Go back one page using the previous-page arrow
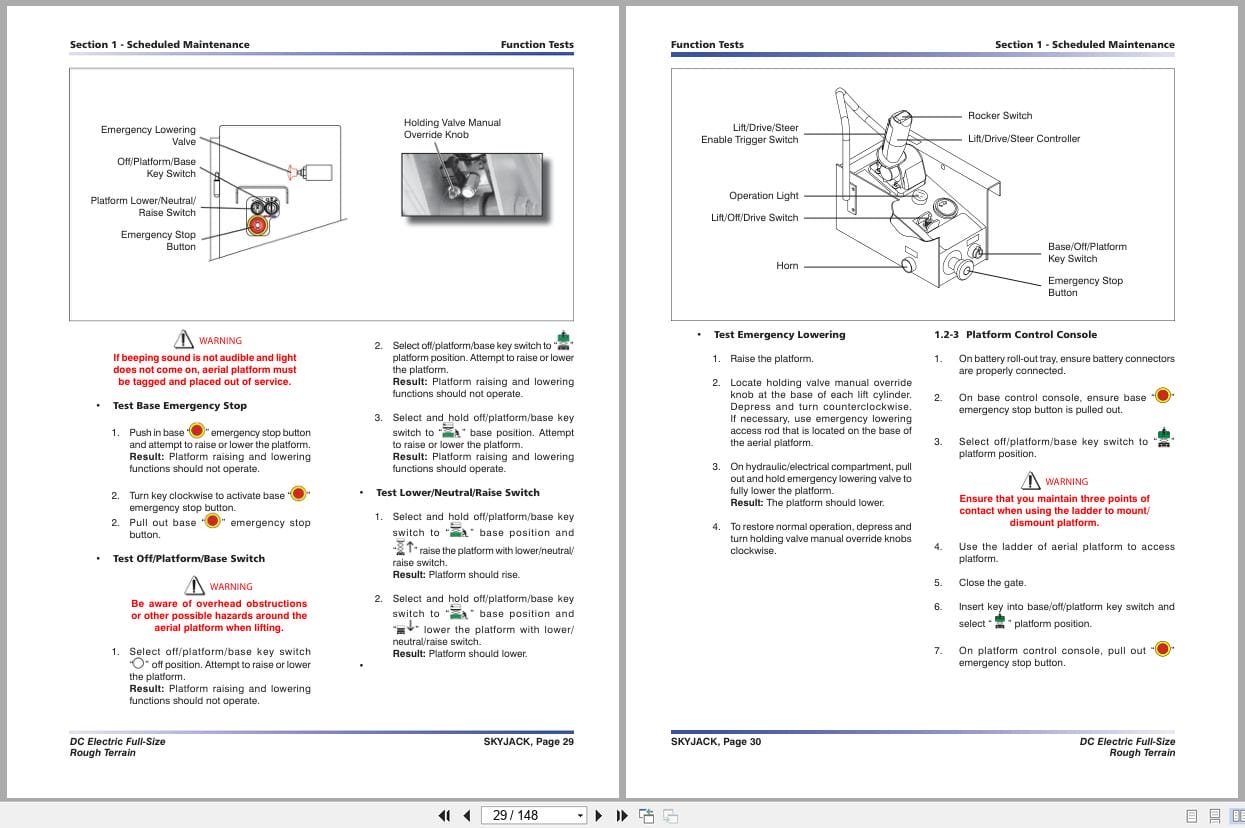The width and height of the screenshot is (1245, 828). (467, 815)
